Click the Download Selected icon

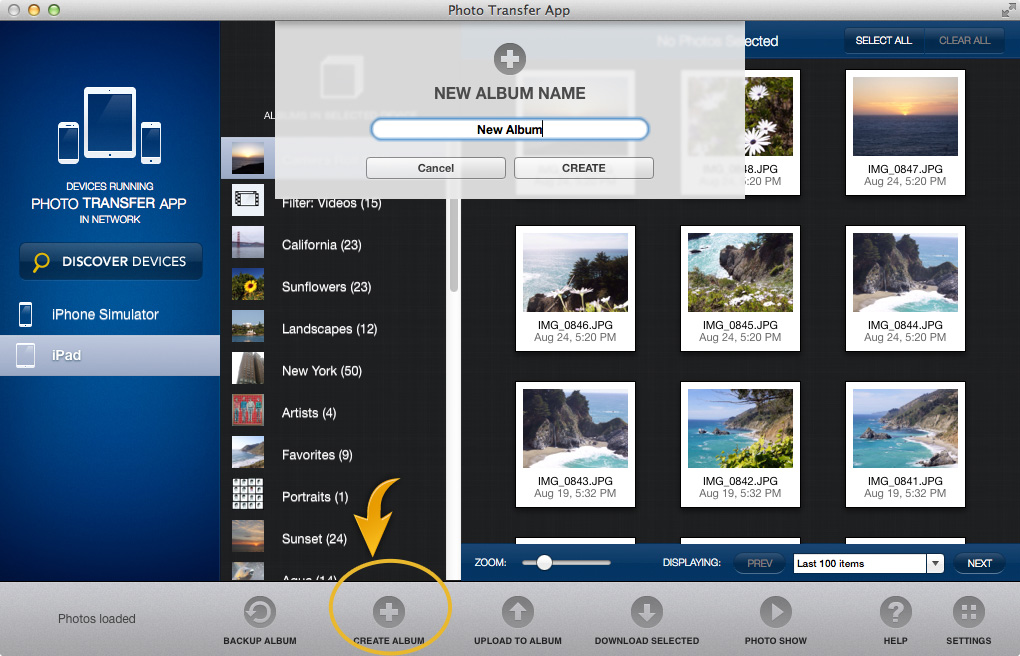point(647,612)
